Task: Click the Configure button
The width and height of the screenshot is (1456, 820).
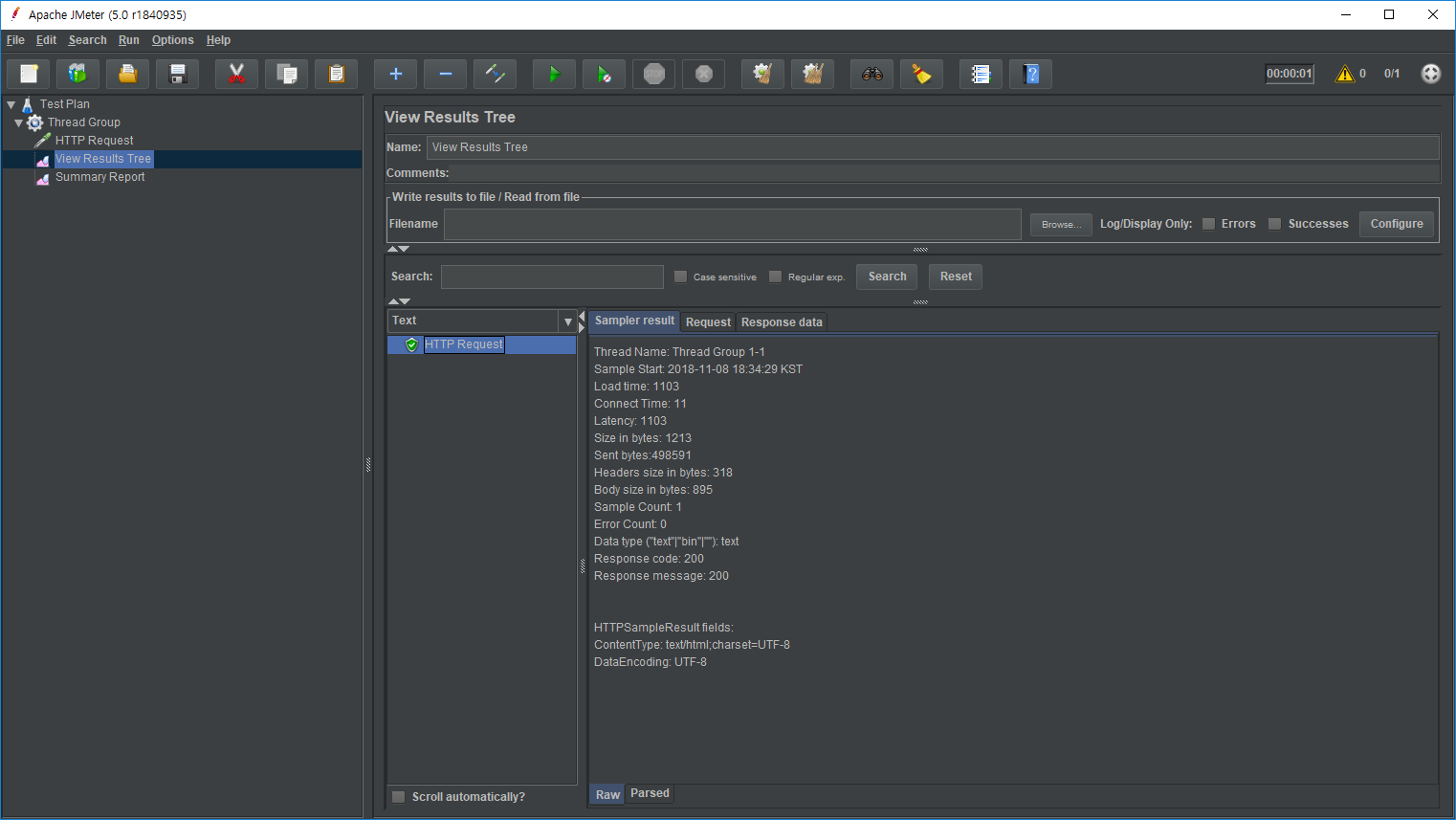Action: coord(1397,224)
